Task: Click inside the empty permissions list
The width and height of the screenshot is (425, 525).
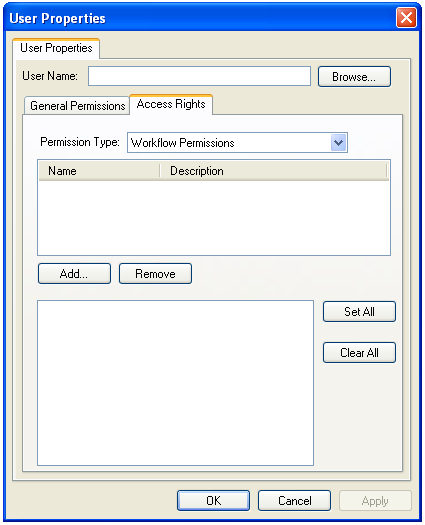Action: (x=214, y=218)
